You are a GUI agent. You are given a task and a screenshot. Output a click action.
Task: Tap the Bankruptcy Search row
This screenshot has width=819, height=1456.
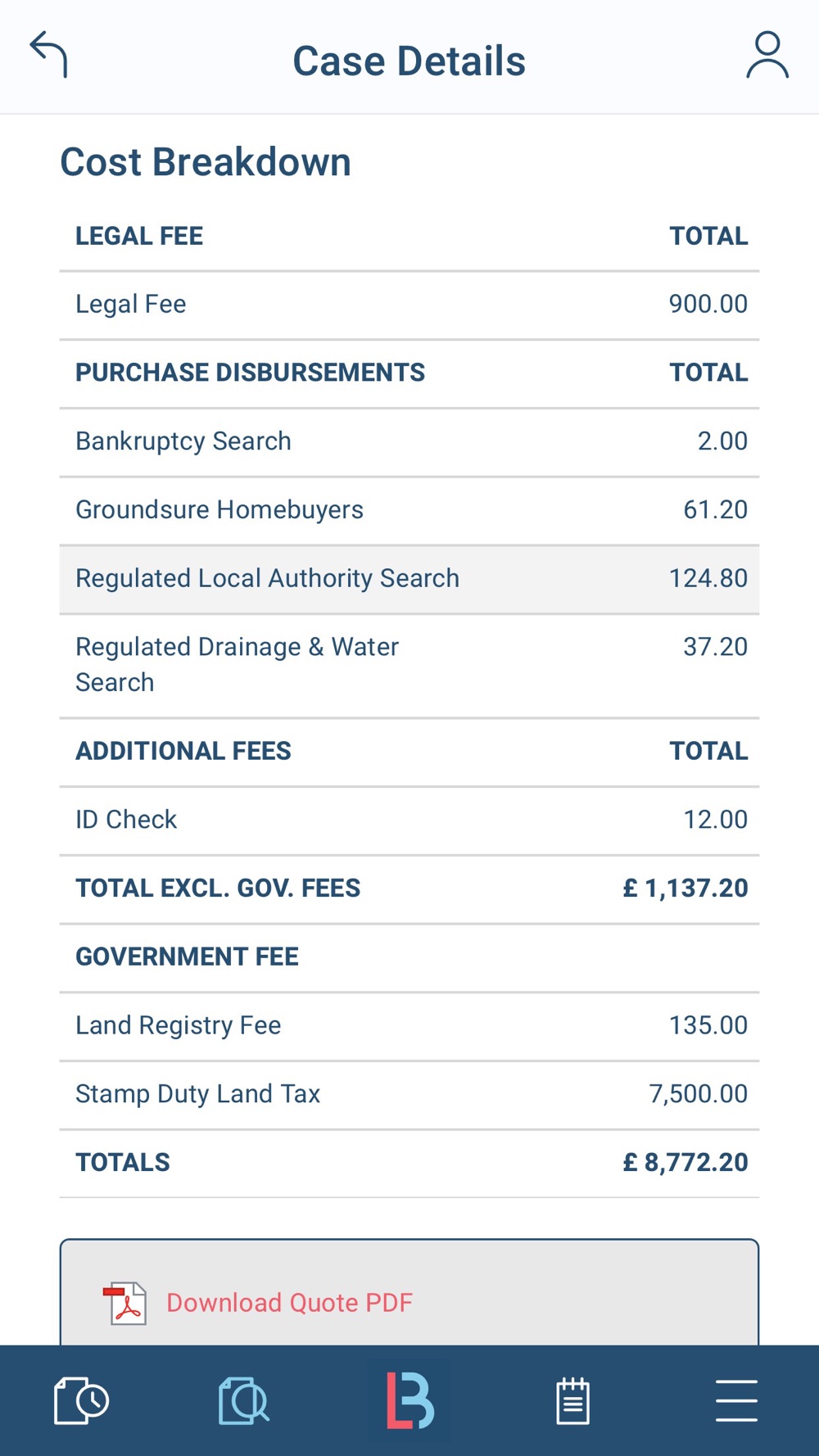point(409,441)
